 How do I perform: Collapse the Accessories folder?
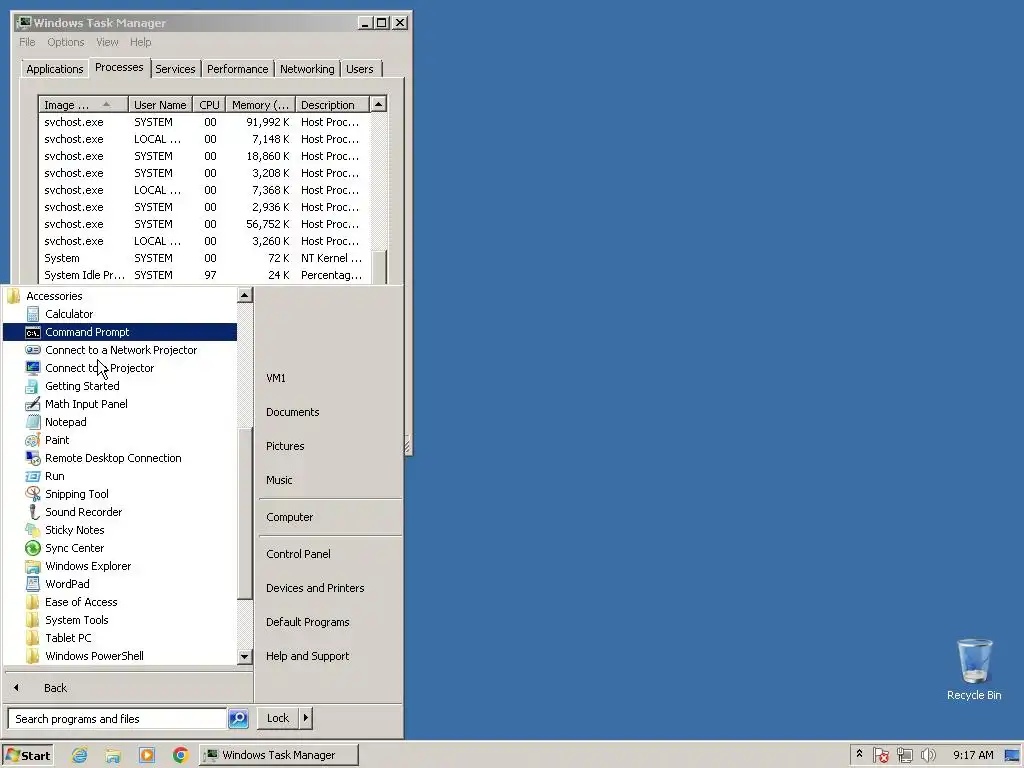(x=54, y=296)
